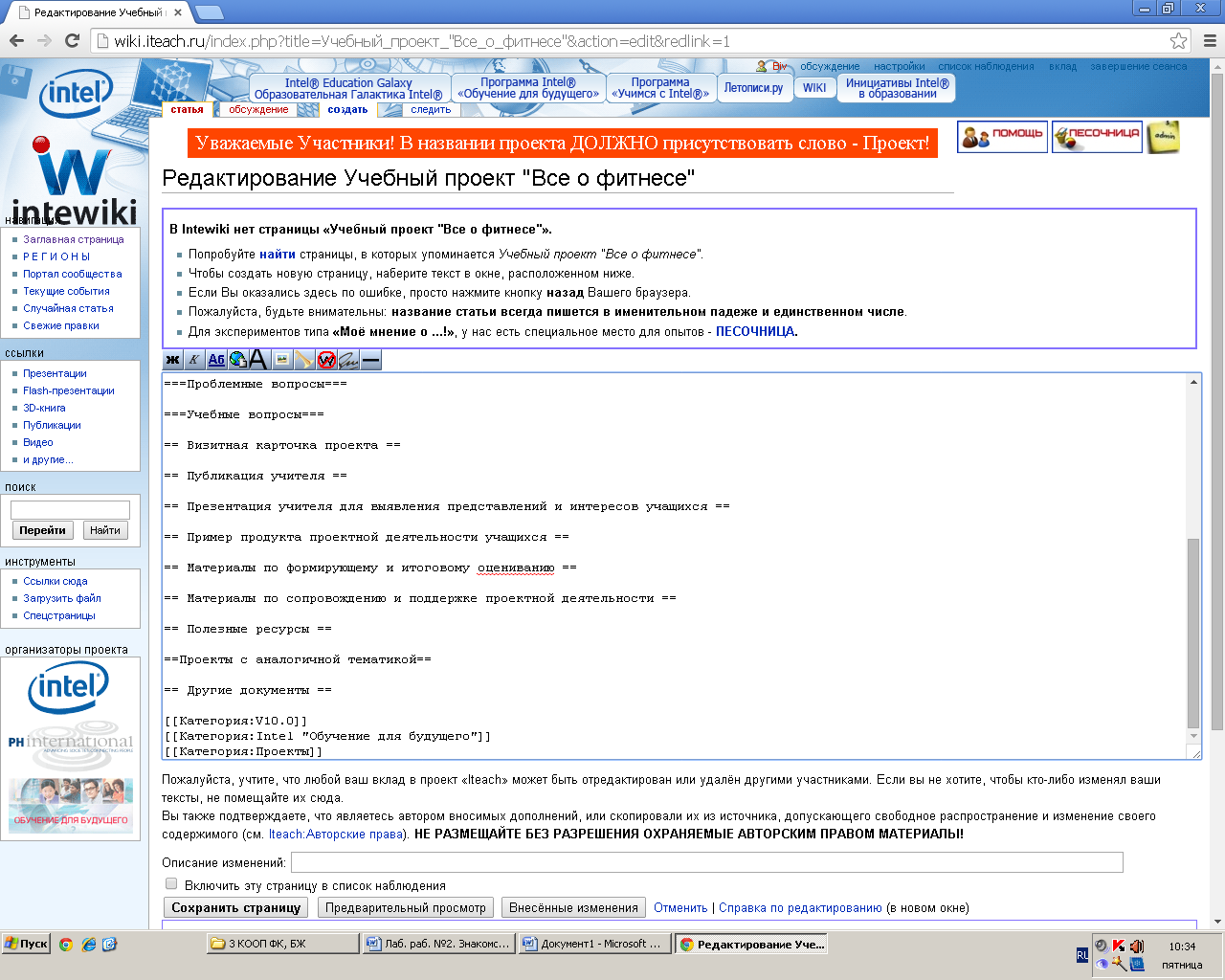1225x980 pixels.
Task: Follow the найти link in notice box
Action: [278, 254]
